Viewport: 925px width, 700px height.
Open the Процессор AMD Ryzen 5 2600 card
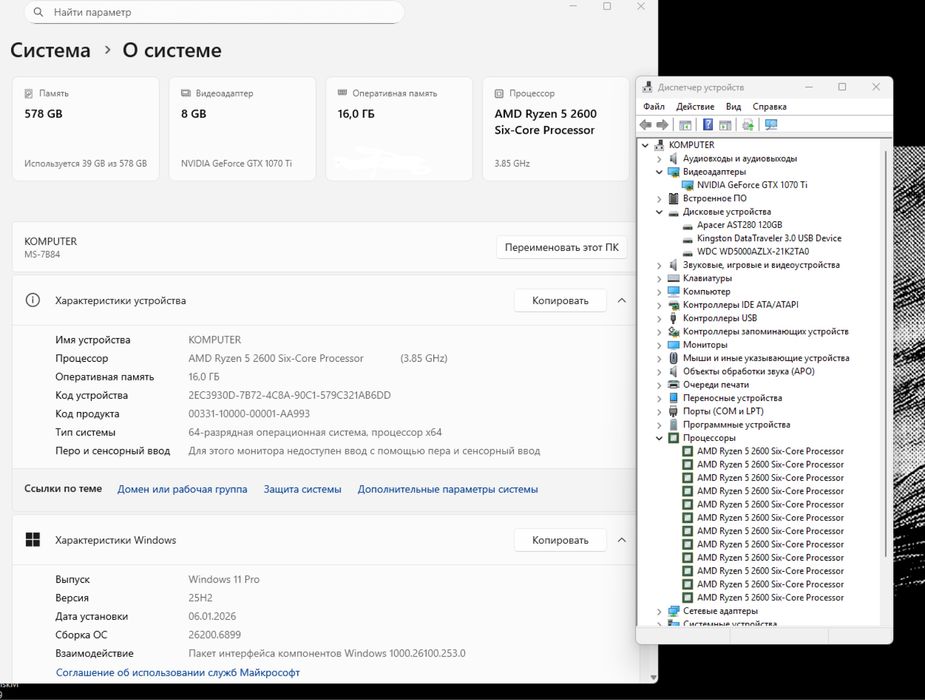[556, 129]
